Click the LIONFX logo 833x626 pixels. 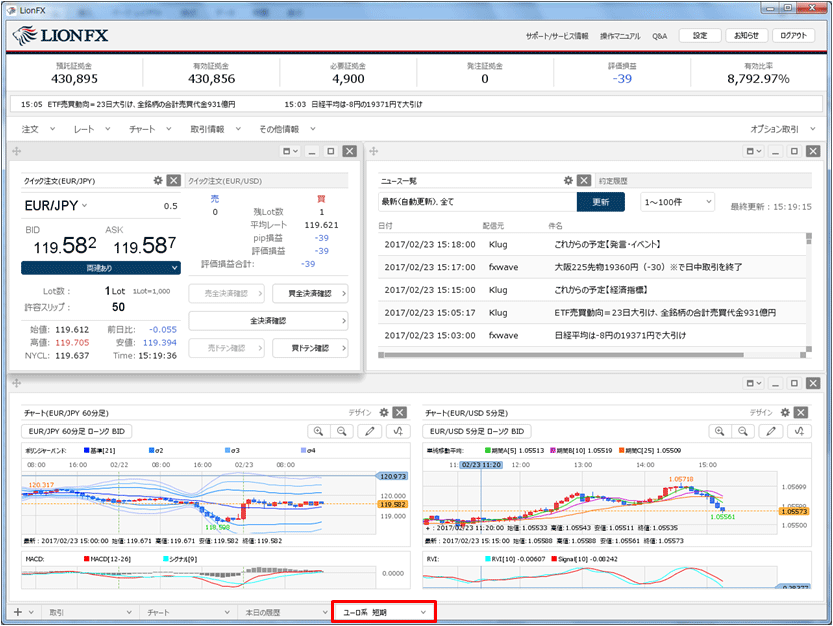[61, 36]
